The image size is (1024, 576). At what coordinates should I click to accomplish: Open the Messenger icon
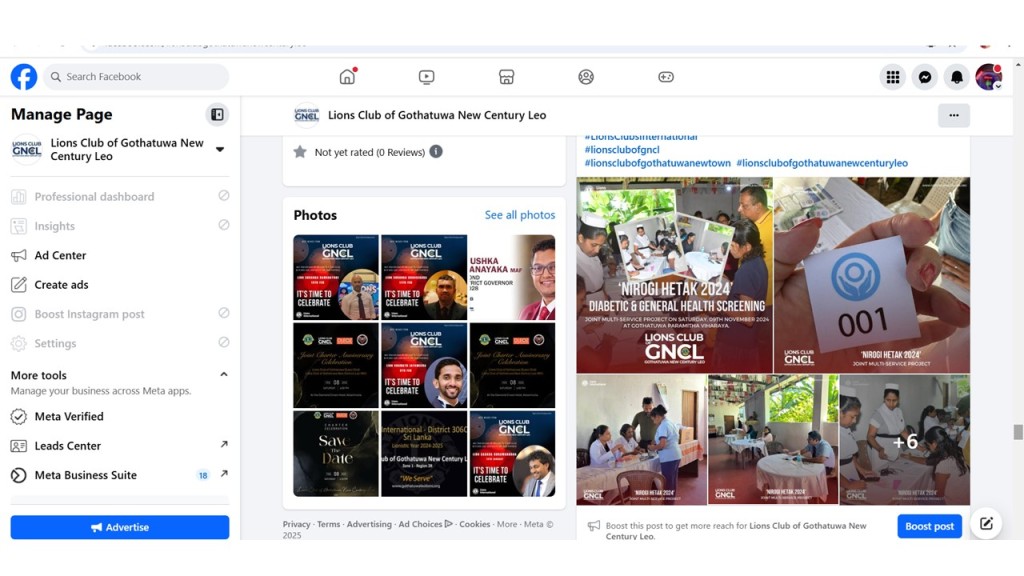click(x=925, y=77)
